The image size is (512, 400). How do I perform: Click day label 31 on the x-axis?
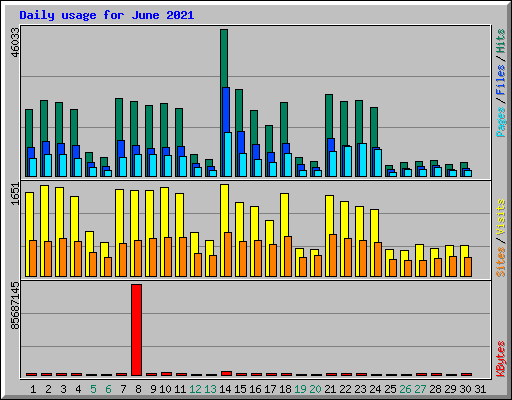tap(480, 389)
